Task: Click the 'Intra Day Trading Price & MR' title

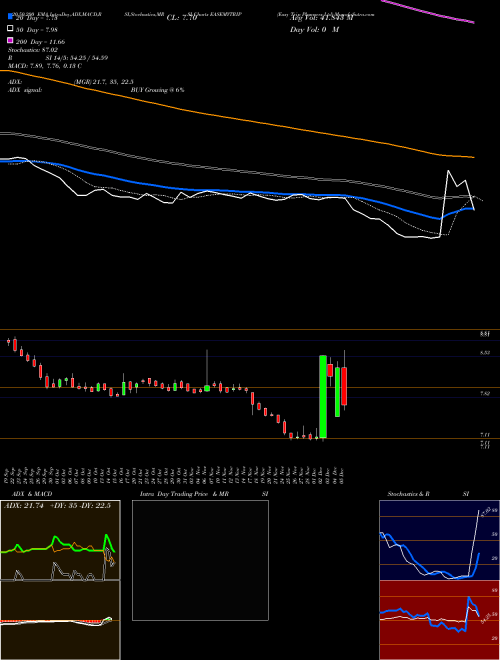Action: (x=184, y=494)
